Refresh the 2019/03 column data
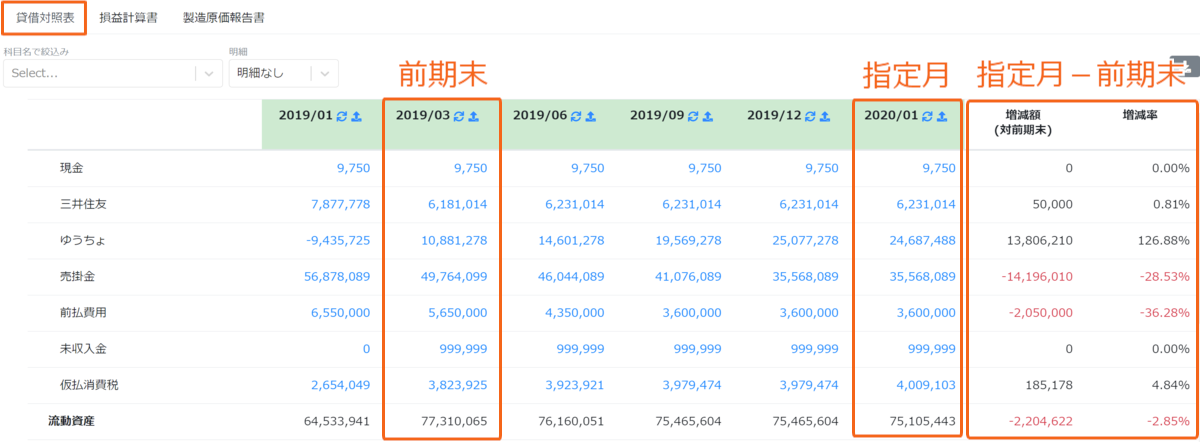Screen dimensions: 1200x442 tap(459, 116)
